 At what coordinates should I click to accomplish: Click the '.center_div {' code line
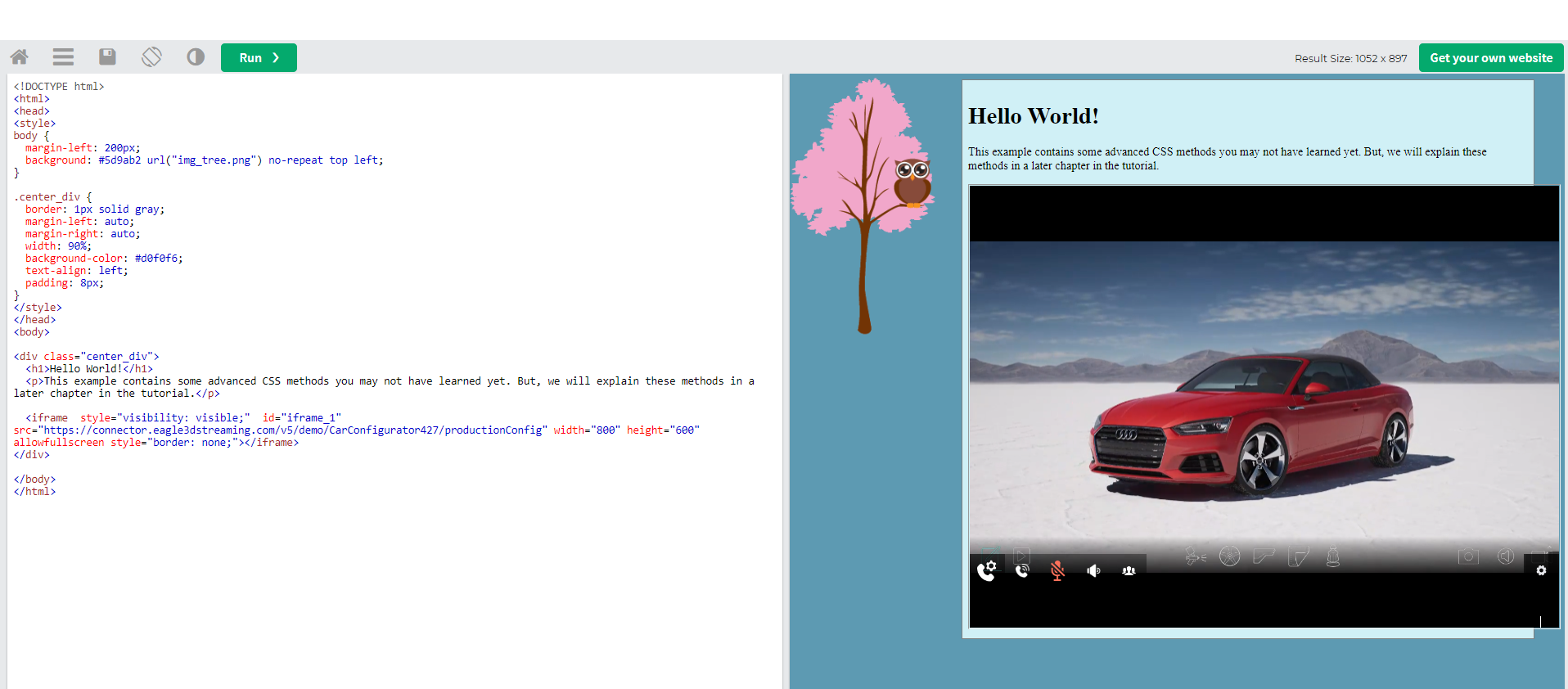pyautogui.click(x=53, y=196)
